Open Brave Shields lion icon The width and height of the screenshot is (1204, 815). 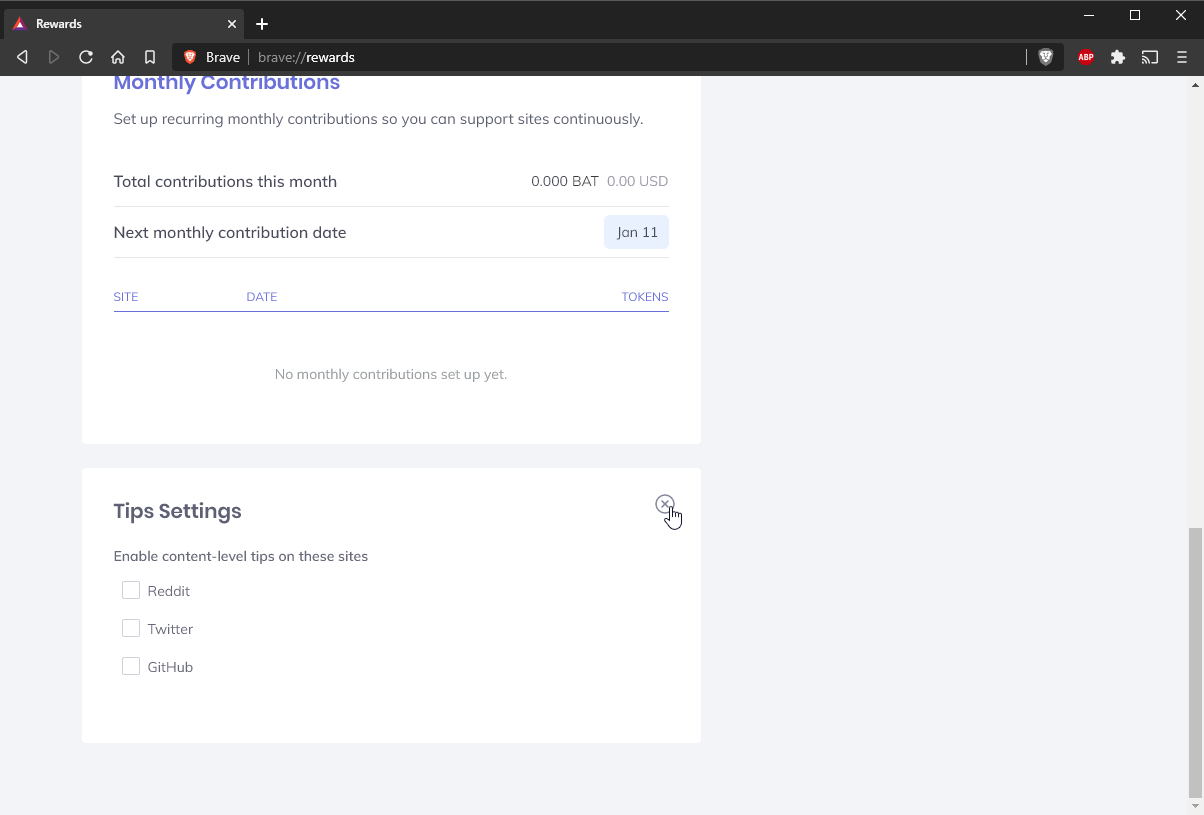click(1046, 57)
